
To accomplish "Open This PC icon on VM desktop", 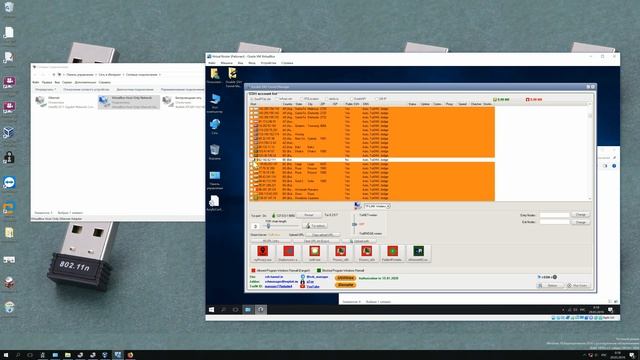I will pos(215,103).
